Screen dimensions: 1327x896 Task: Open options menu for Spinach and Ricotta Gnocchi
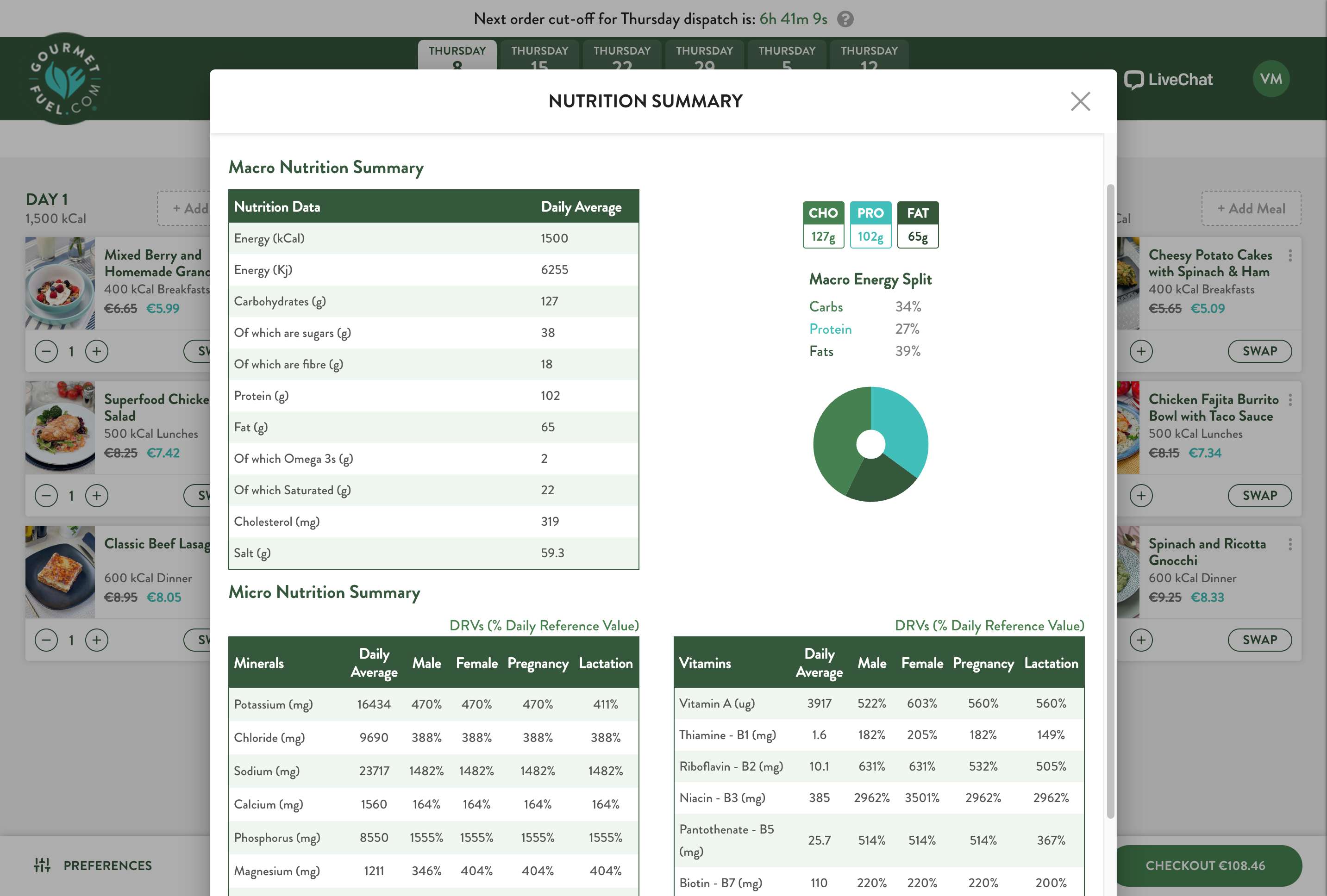tap(1290, 544)
